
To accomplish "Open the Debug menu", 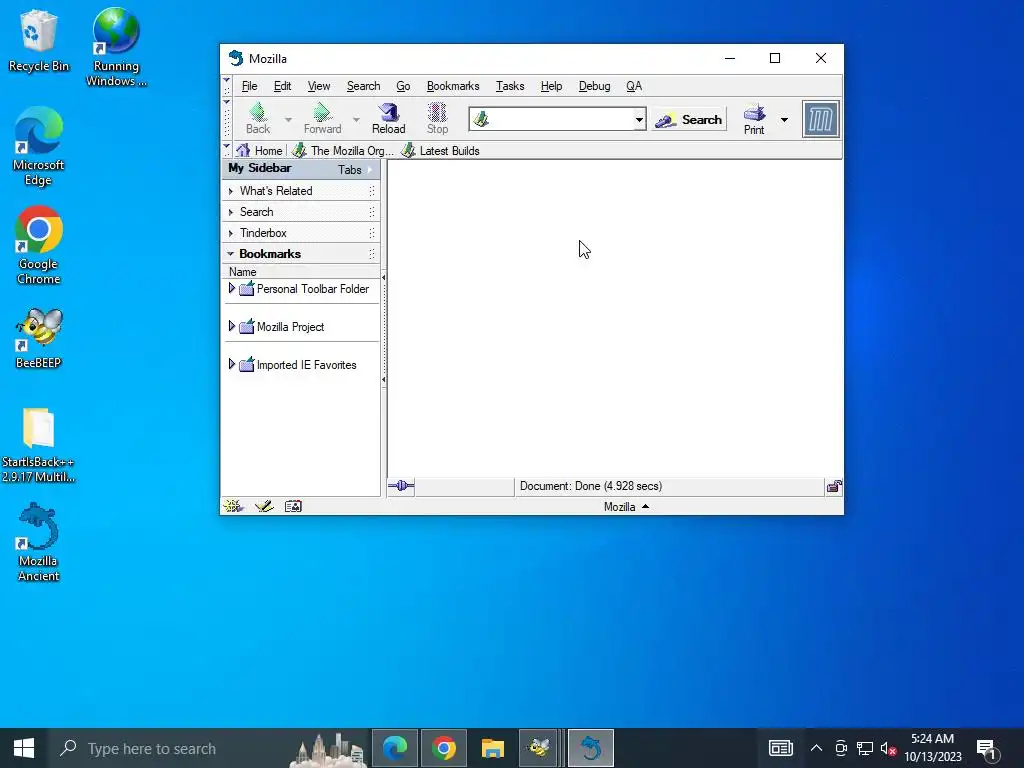I will pos(594,86).
